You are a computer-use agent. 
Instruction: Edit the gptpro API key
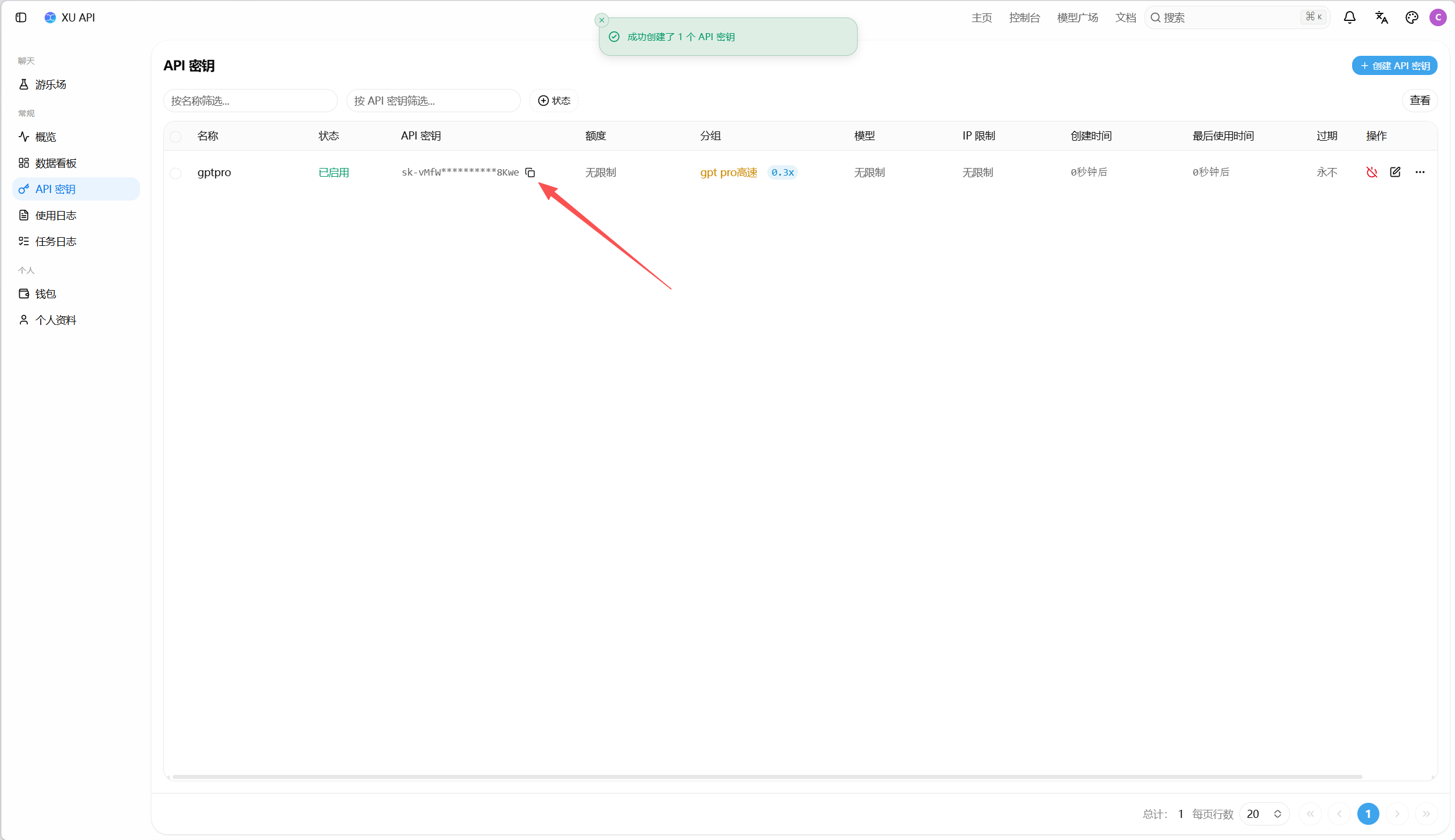pos(1395,172)
